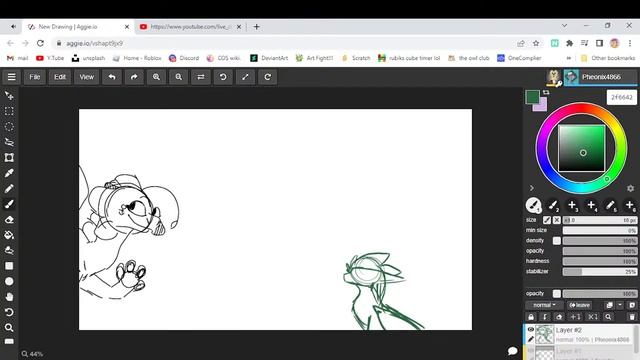This screenshot has height=360, width=640.
Task: Toggle visibility of Layer #2
Action: tap(531, 329)
